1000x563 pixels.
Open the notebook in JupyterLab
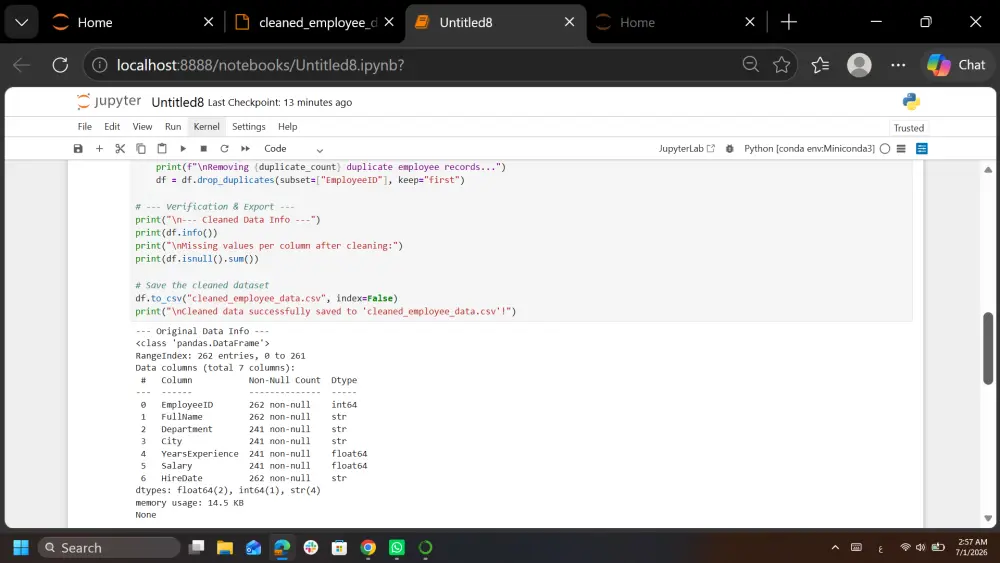coord(687,149)
